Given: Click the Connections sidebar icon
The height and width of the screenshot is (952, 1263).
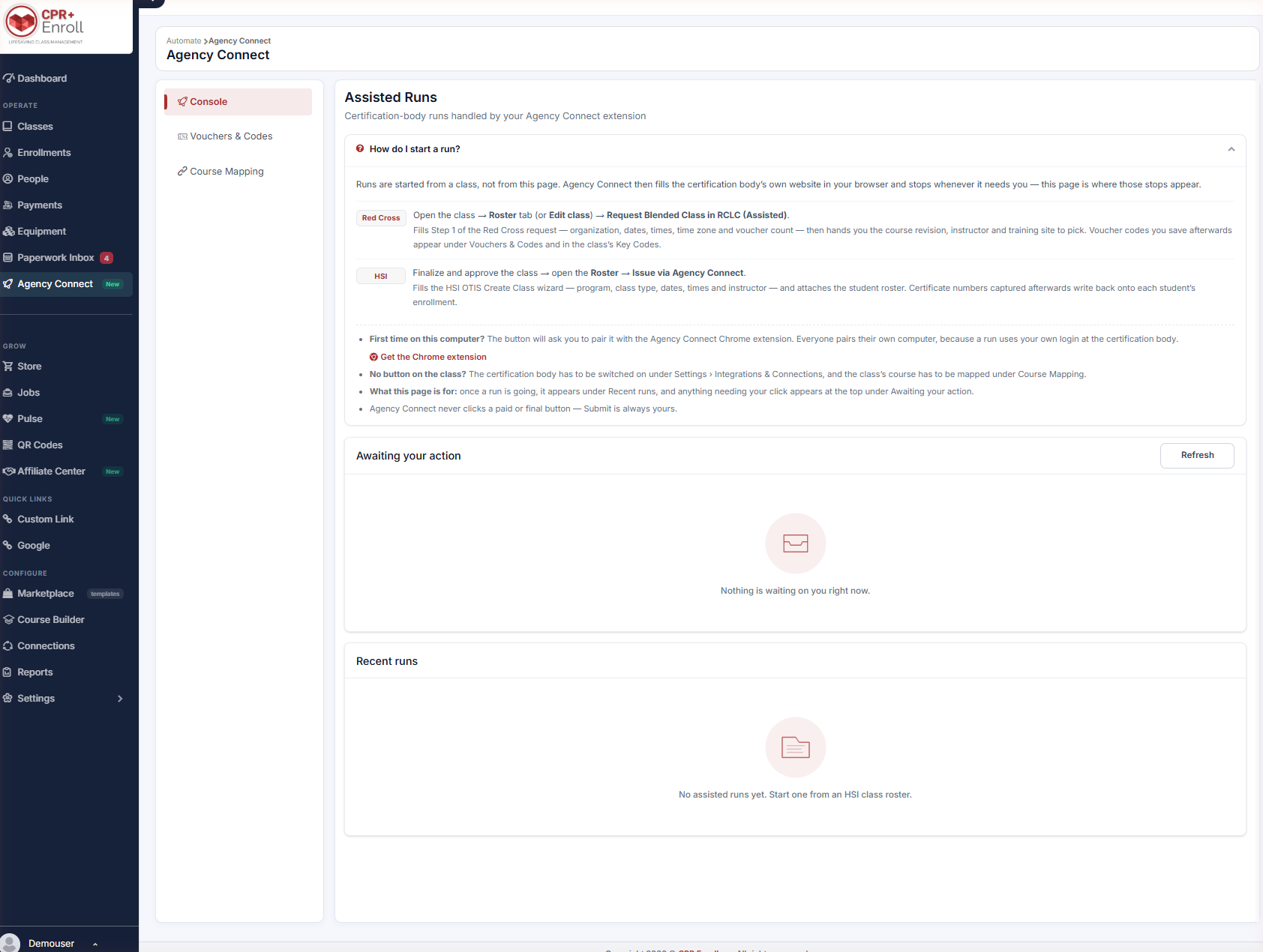Looking at the screenshot, I should coord(8,645).
